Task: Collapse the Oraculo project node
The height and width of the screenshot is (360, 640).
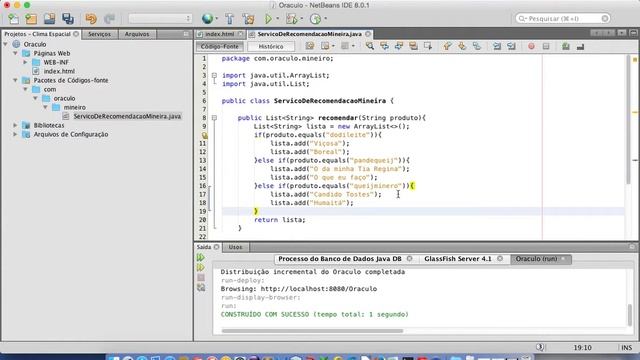Action: pyautogui.click(x=6, y=44)
